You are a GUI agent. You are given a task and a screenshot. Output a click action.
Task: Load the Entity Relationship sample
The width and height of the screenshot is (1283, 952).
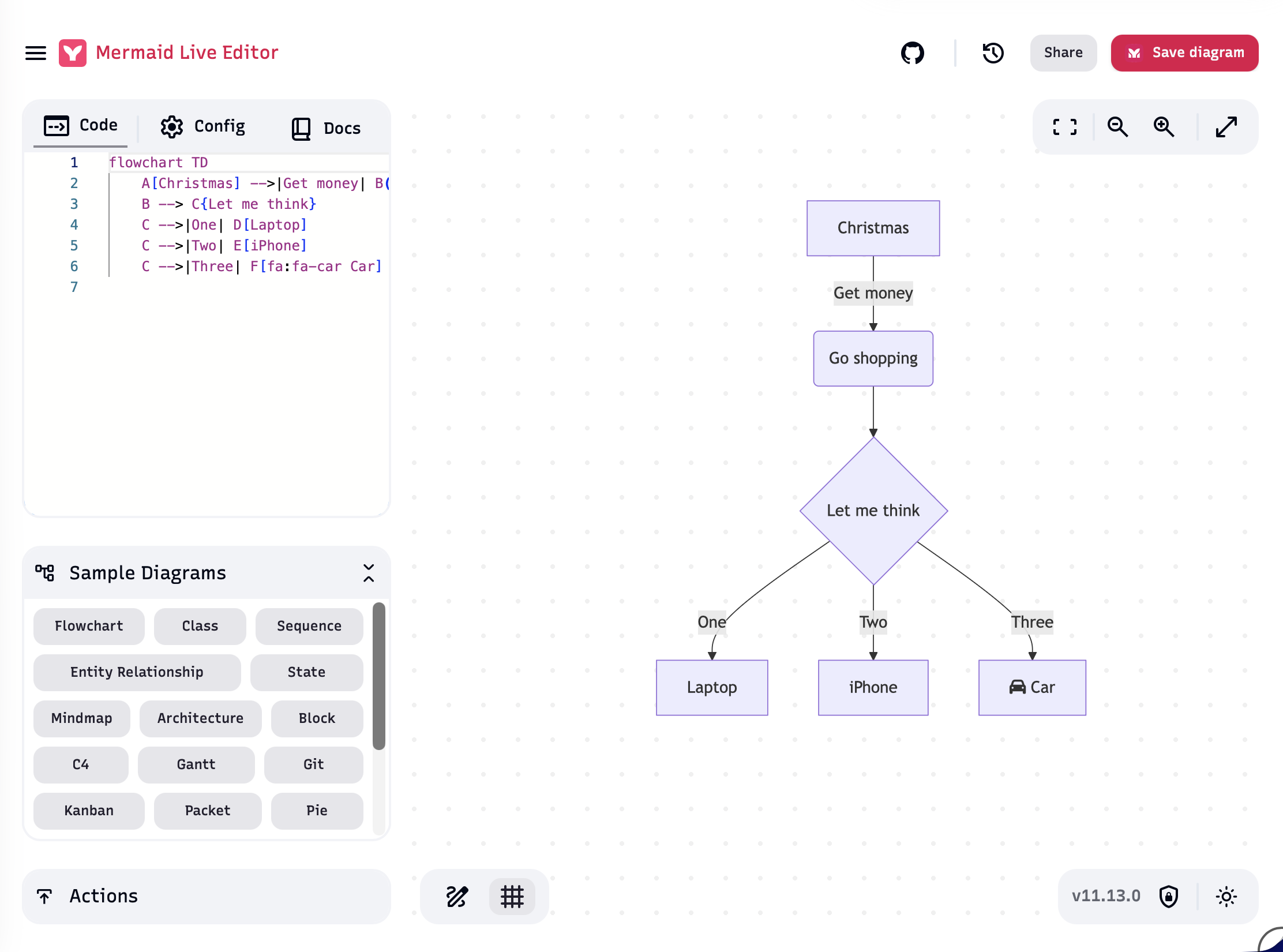[x=137, y=672]
